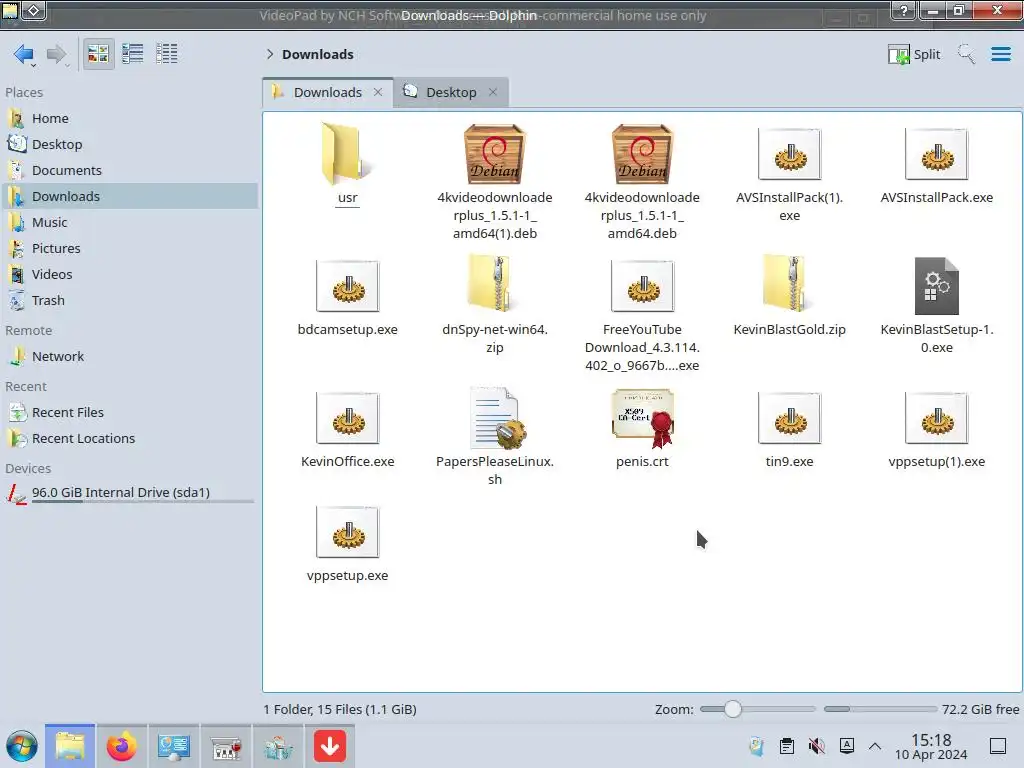Expand the breadcrumb chevron before Downloads
This screenshot has width=1024, height=768.
click(270, 54)
